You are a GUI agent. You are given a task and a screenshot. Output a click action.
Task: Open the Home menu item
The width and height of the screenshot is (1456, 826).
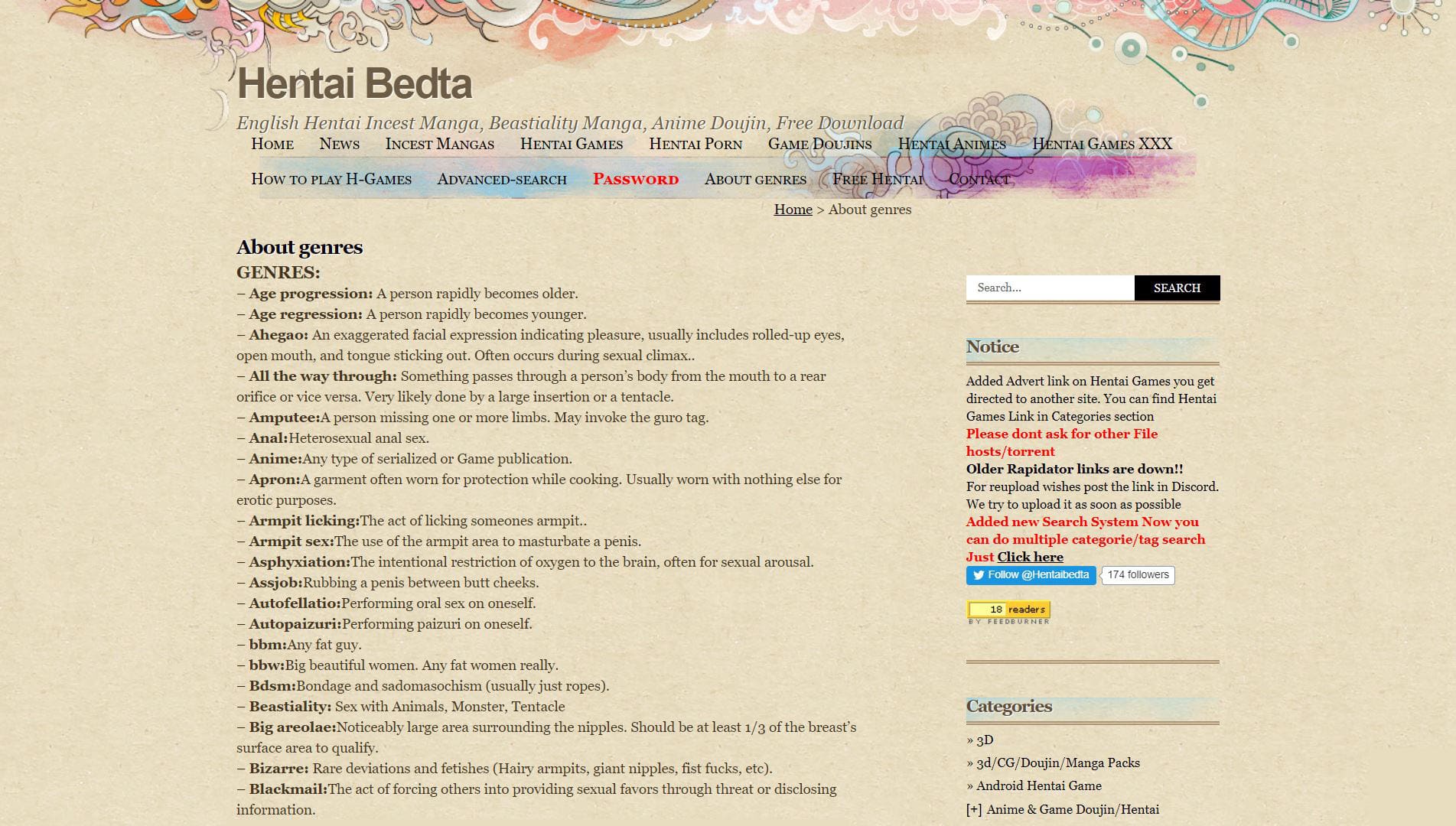pyautogui.click(x=272, y=144)
